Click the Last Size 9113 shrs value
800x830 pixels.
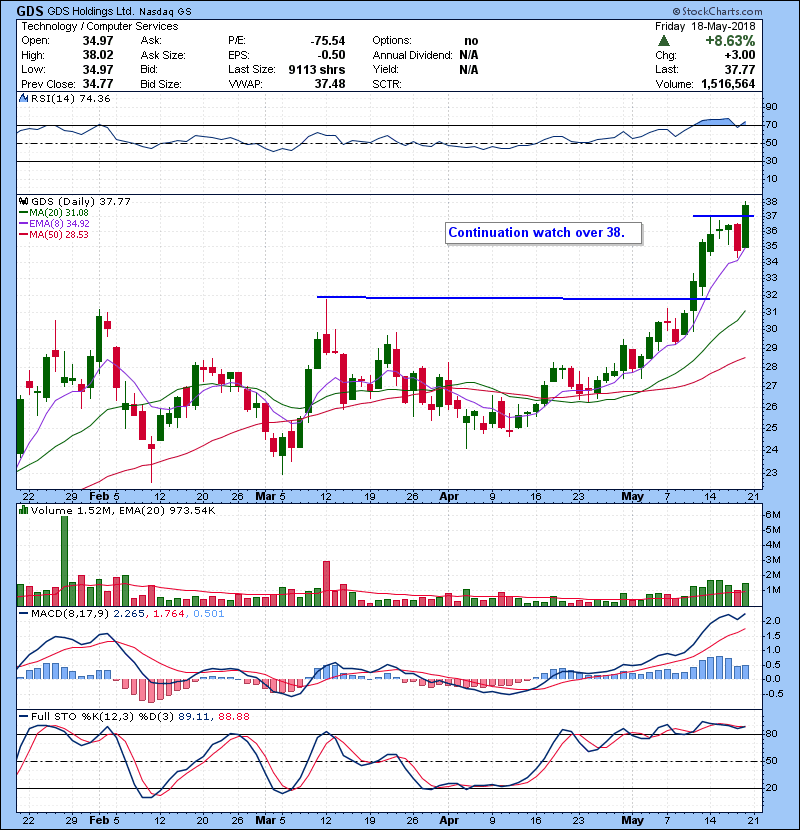pyautogui.click(x=317, y=69)
